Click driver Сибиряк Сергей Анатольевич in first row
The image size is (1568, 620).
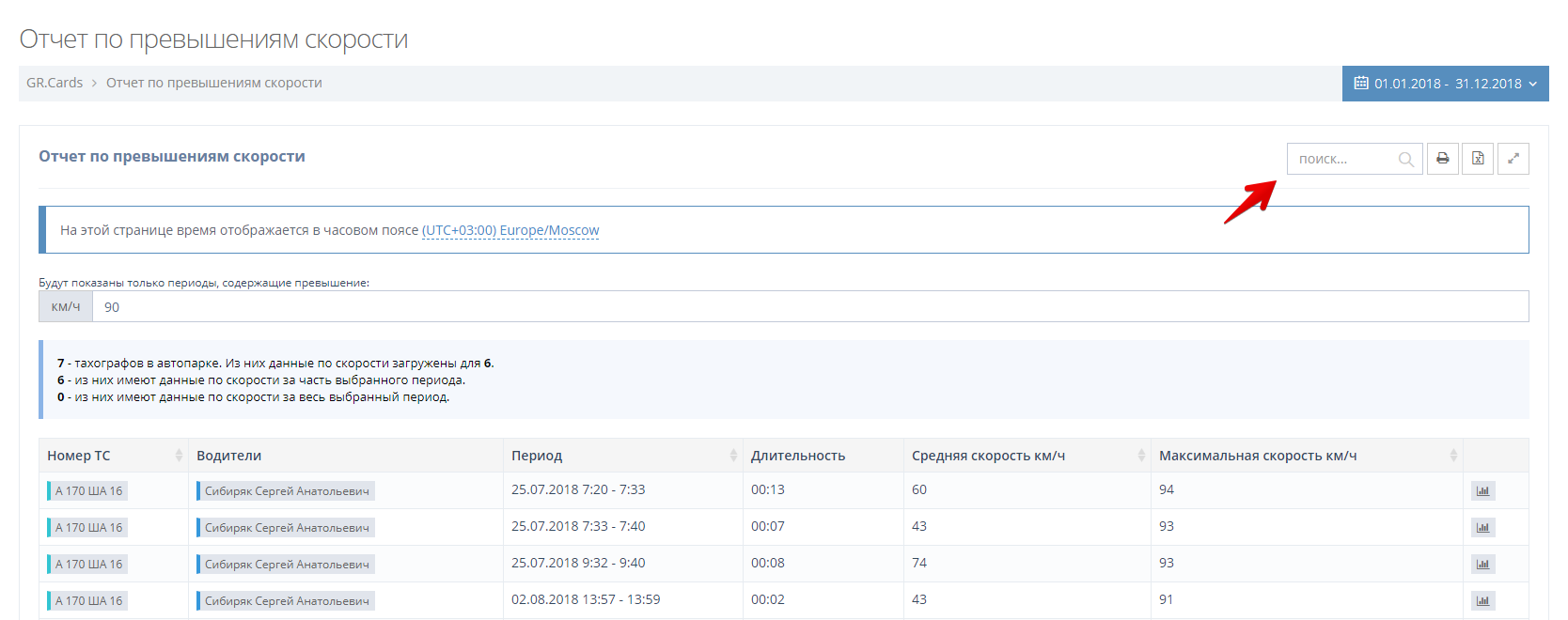coord(287,491)
